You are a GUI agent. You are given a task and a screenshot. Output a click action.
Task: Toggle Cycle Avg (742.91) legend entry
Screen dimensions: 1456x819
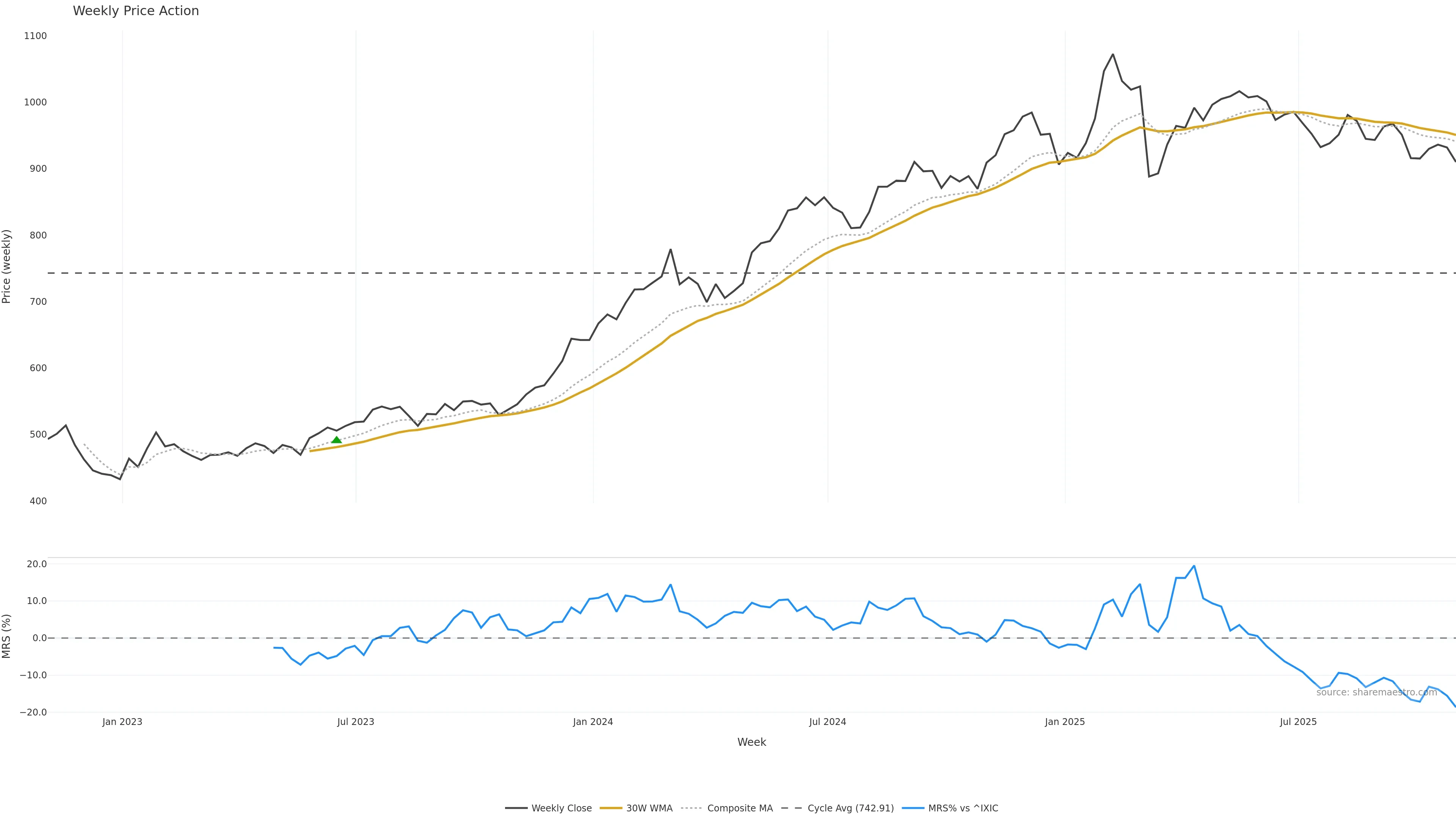(850, 808)
